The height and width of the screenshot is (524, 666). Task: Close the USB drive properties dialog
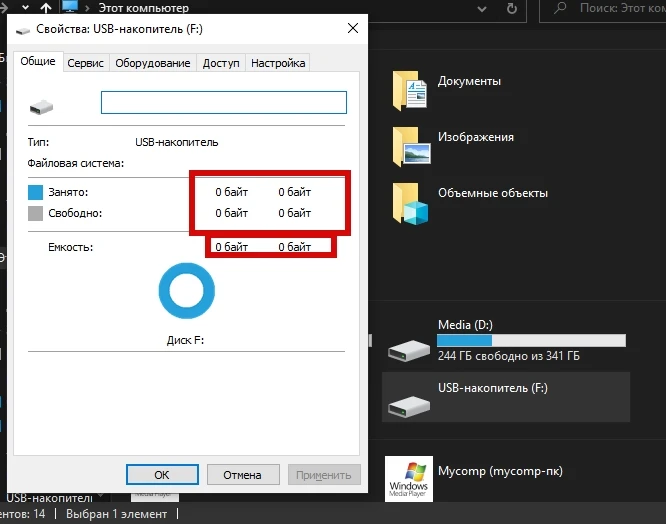point(353,28)
